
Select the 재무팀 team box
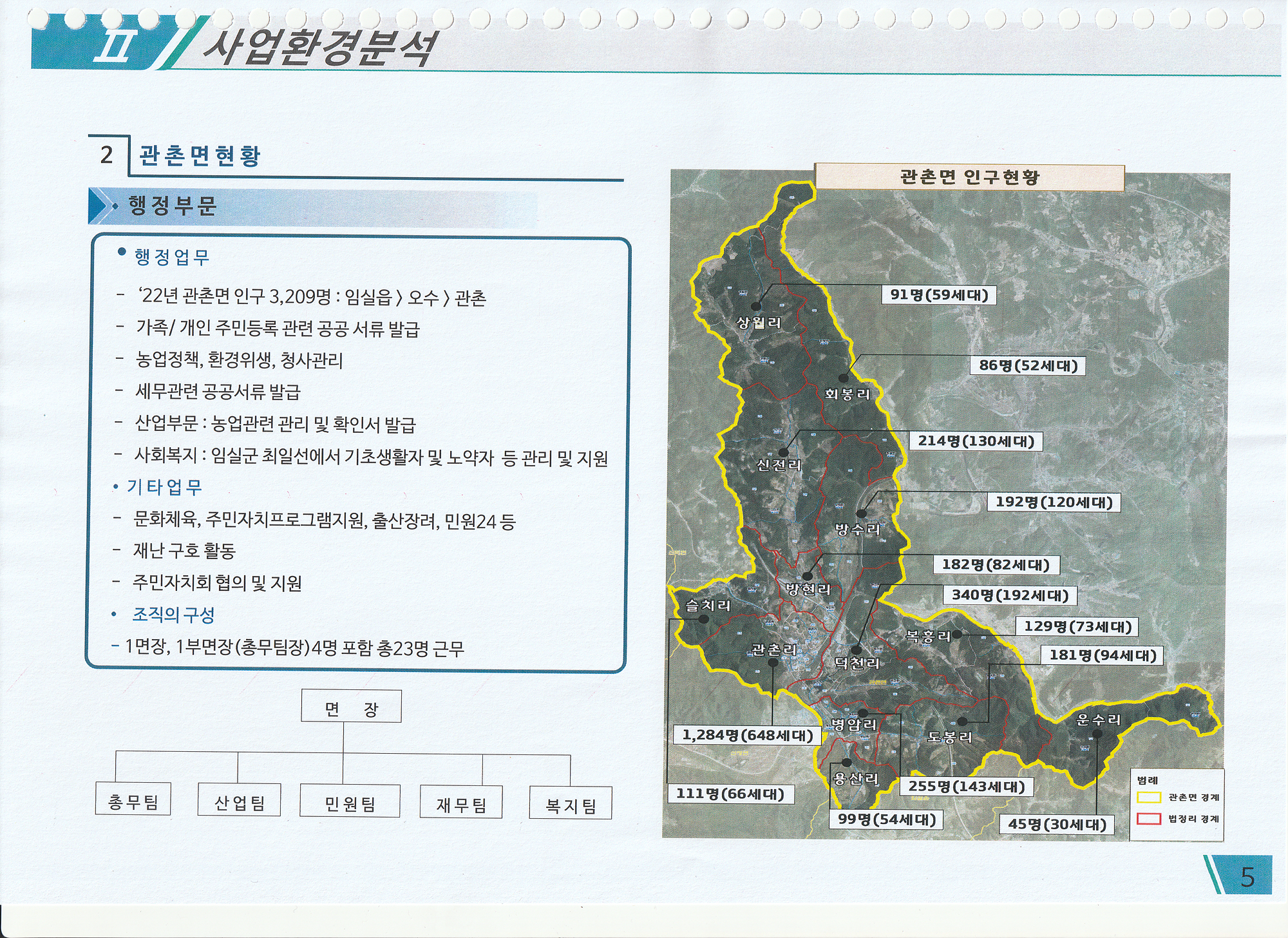[460, 803]
